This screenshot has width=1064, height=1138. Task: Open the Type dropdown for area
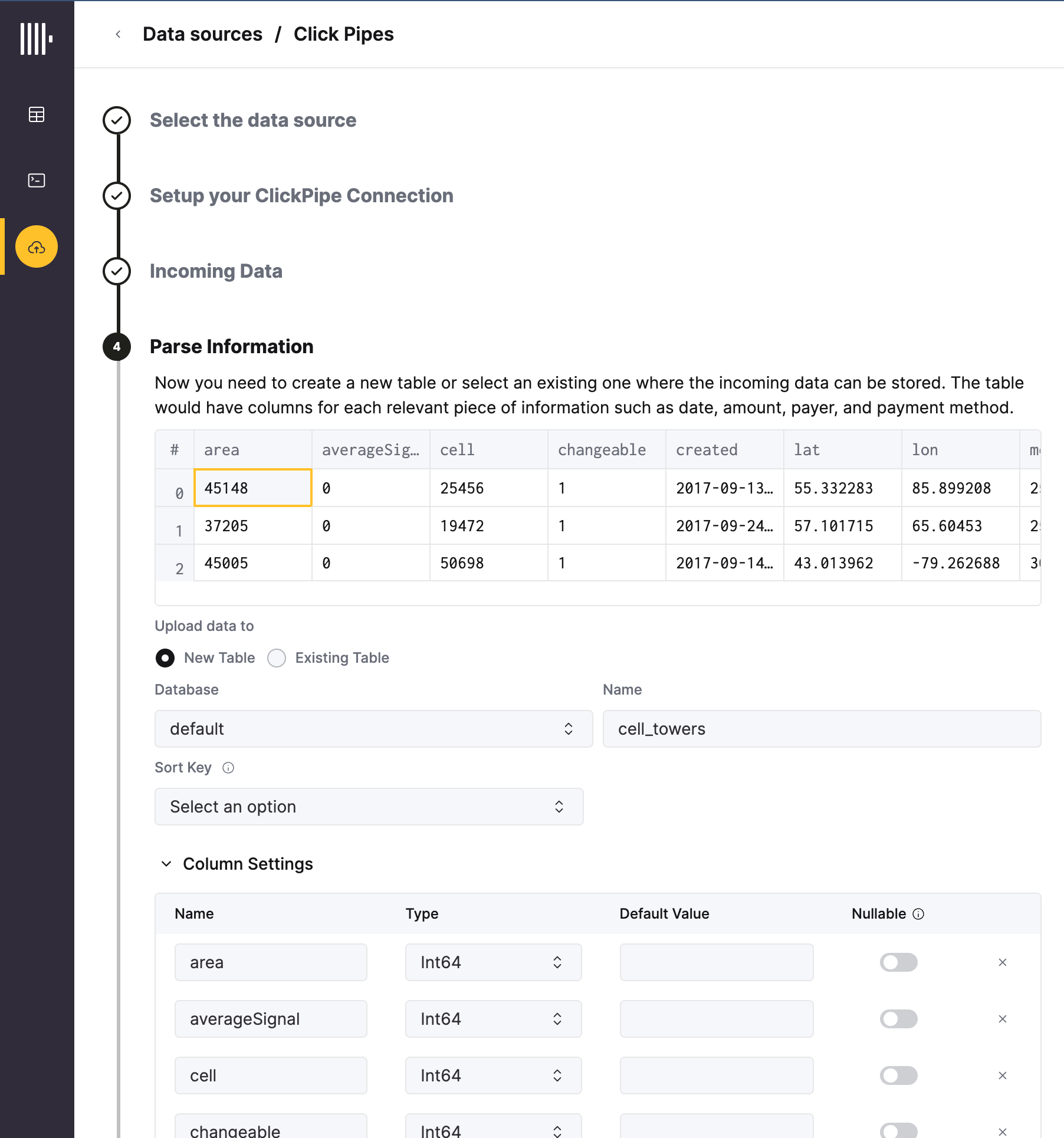pyautogui.click(x=494, y=962)
